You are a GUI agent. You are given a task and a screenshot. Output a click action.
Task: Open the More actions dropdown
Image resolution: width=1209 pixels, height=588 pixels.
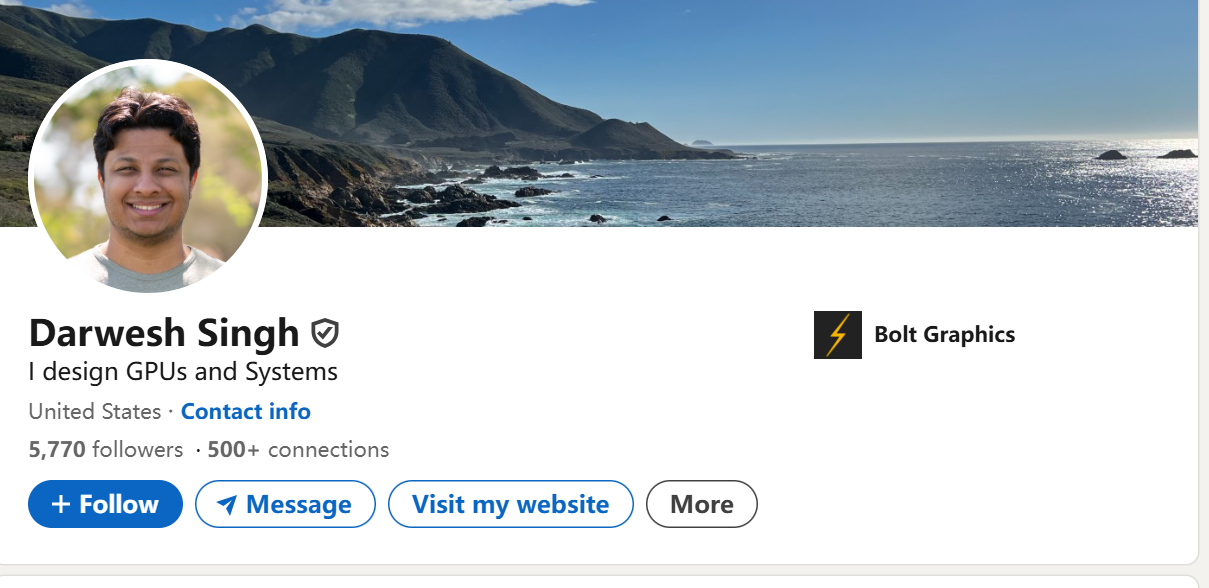coord(701,505)
